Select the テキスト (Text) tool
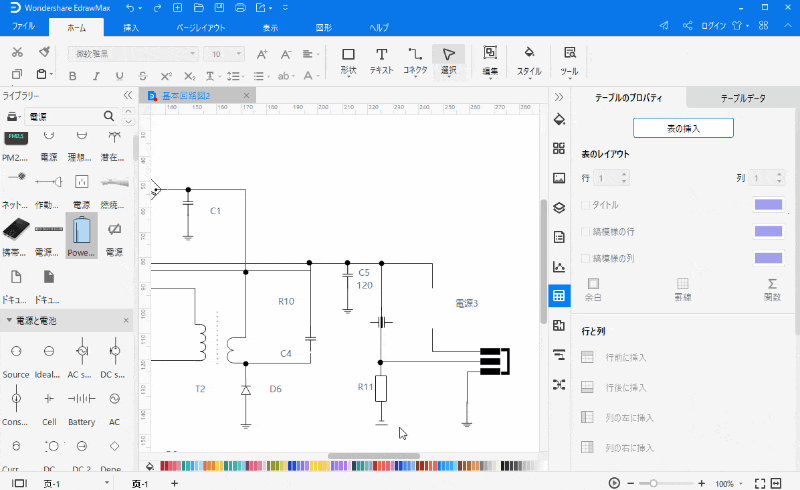 381,60
